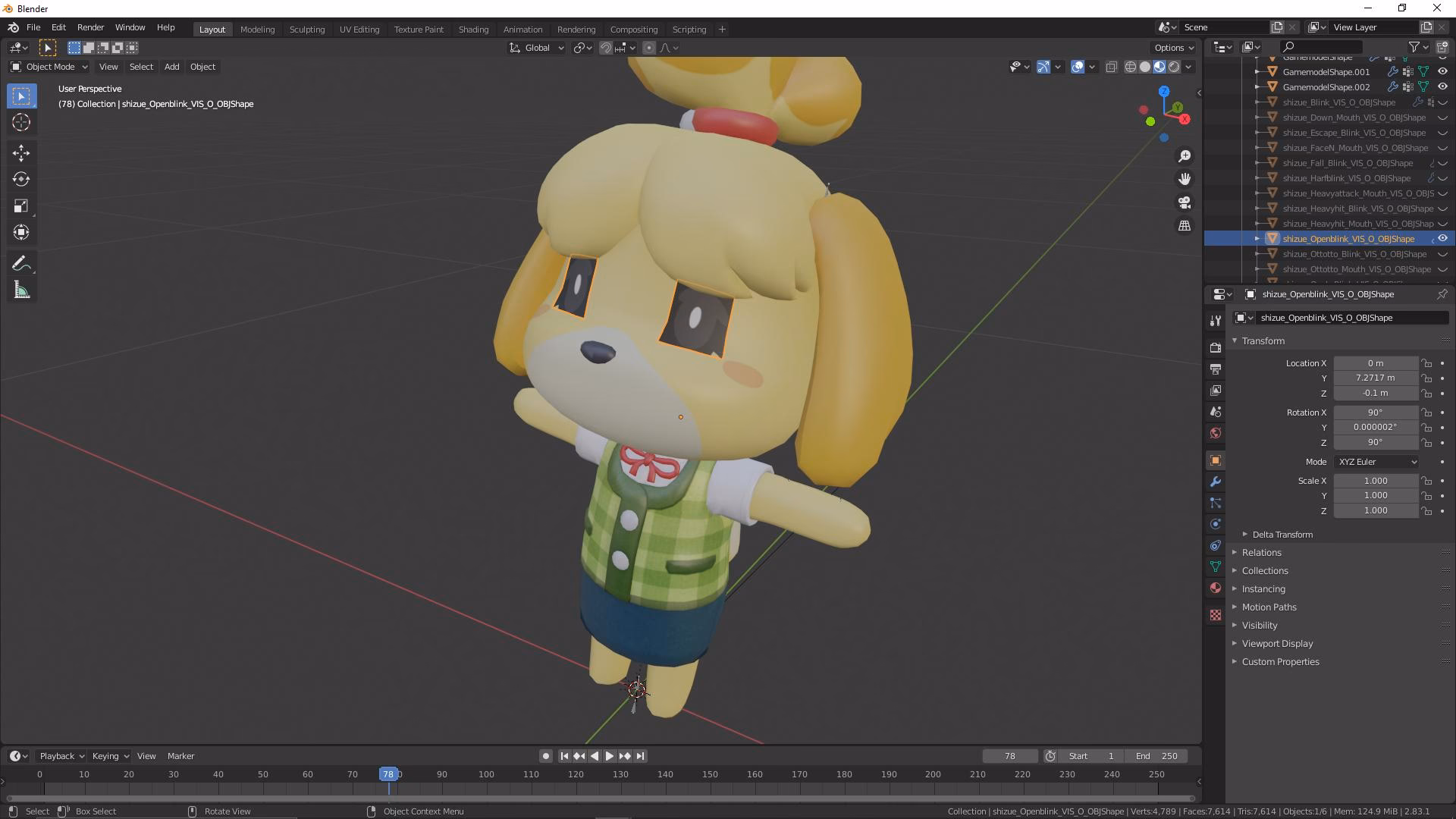
Task: Add a new workspace with plus button
Action: tap(722, 30)
